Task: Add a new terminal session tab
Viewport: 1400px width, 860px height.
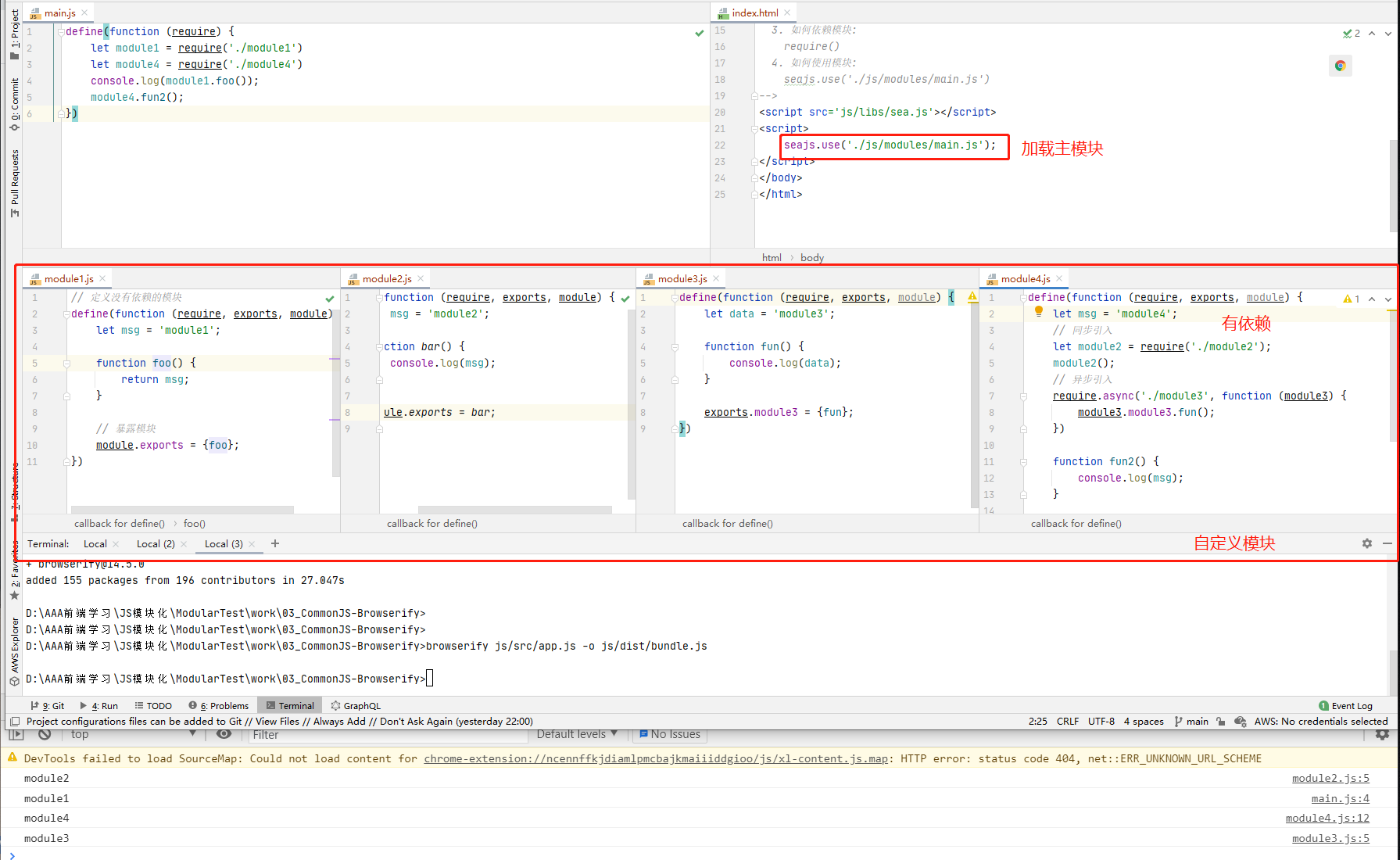Action: coord(274,543)
